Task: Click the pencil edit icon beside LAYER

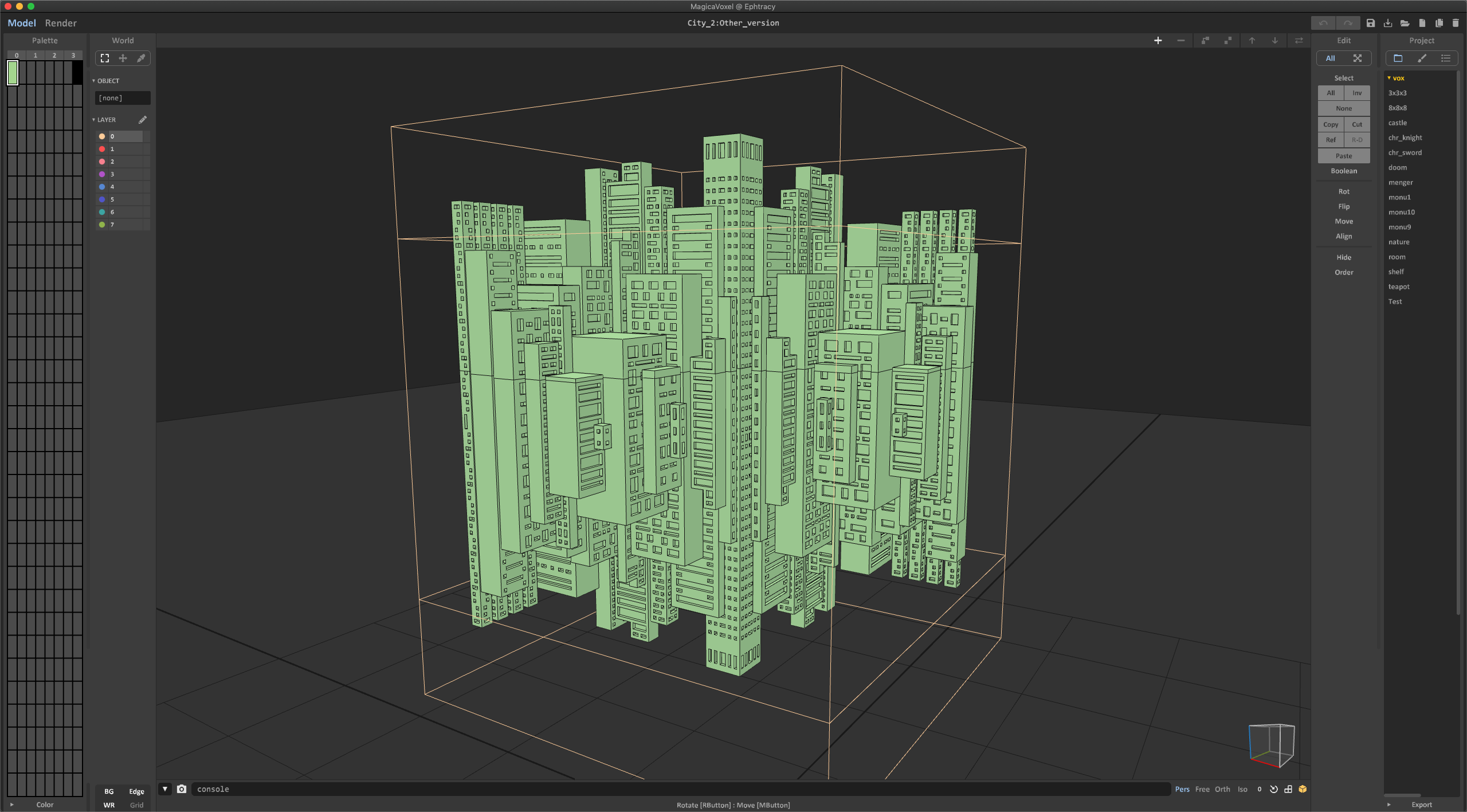Action: 143,120
